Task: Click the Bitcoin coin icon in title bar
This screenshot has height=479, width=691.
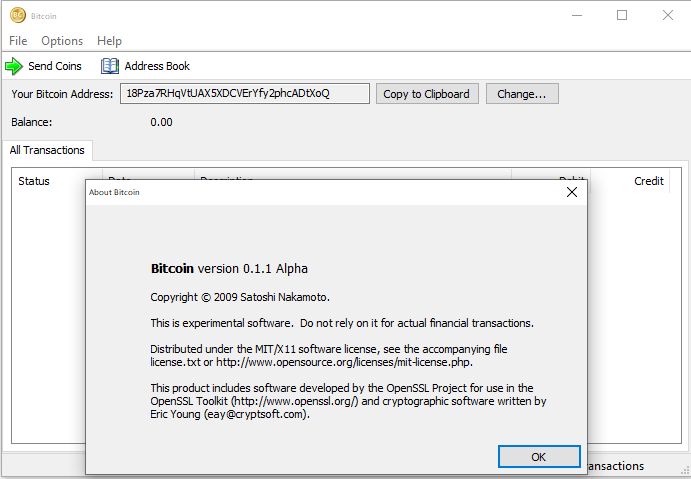Action: click(x=18, y=15)
